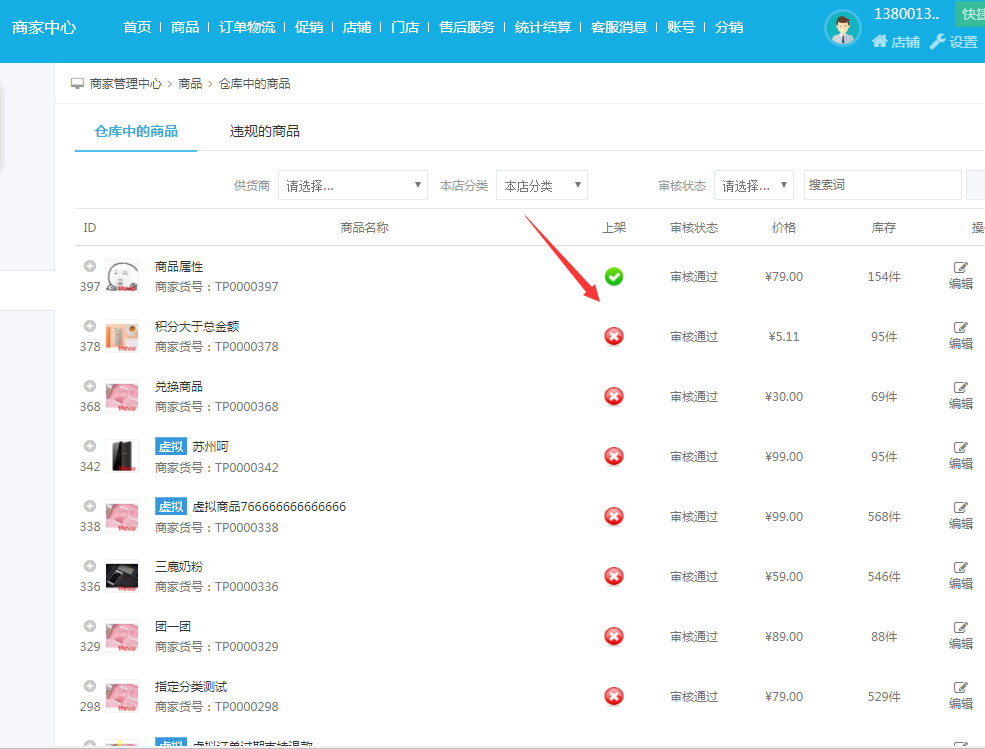Click the edit icon for product 397
The image size is (985, 749).
point(961,268)
